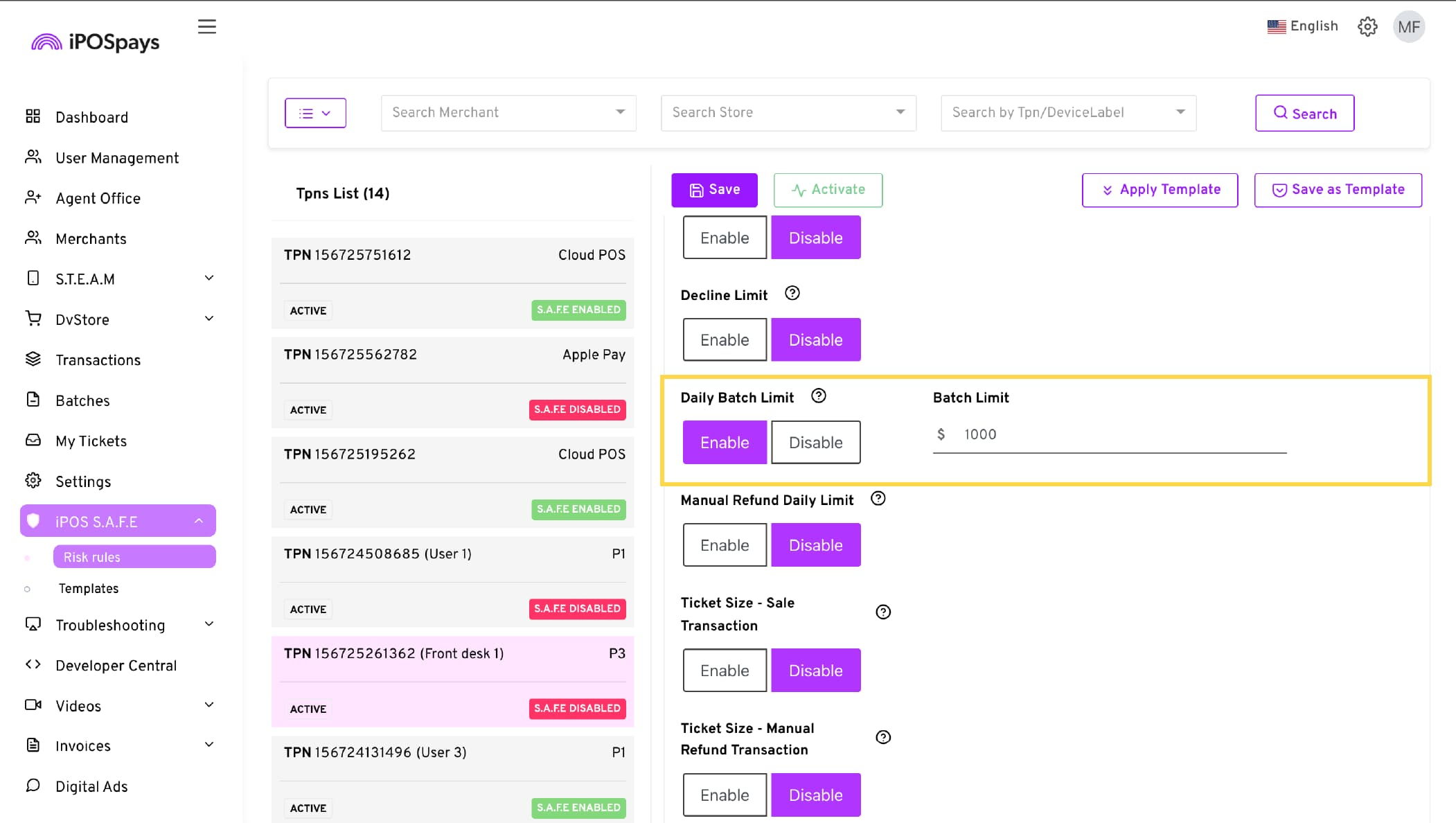The image size is (1456, 823).
Task: Open the Search Store dropdown
Action: (788, 112)
